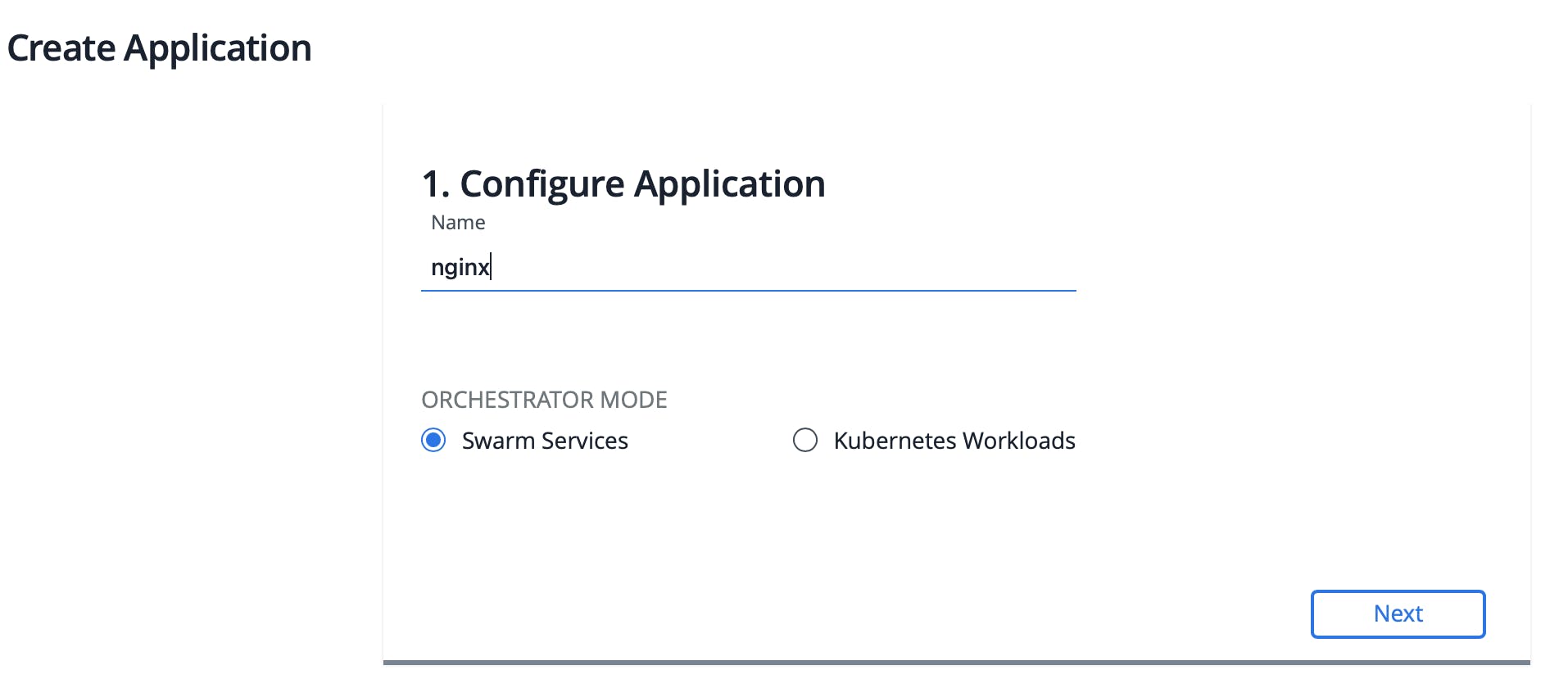
Task: Click the Name field label
Action: (x=458, y=223)
